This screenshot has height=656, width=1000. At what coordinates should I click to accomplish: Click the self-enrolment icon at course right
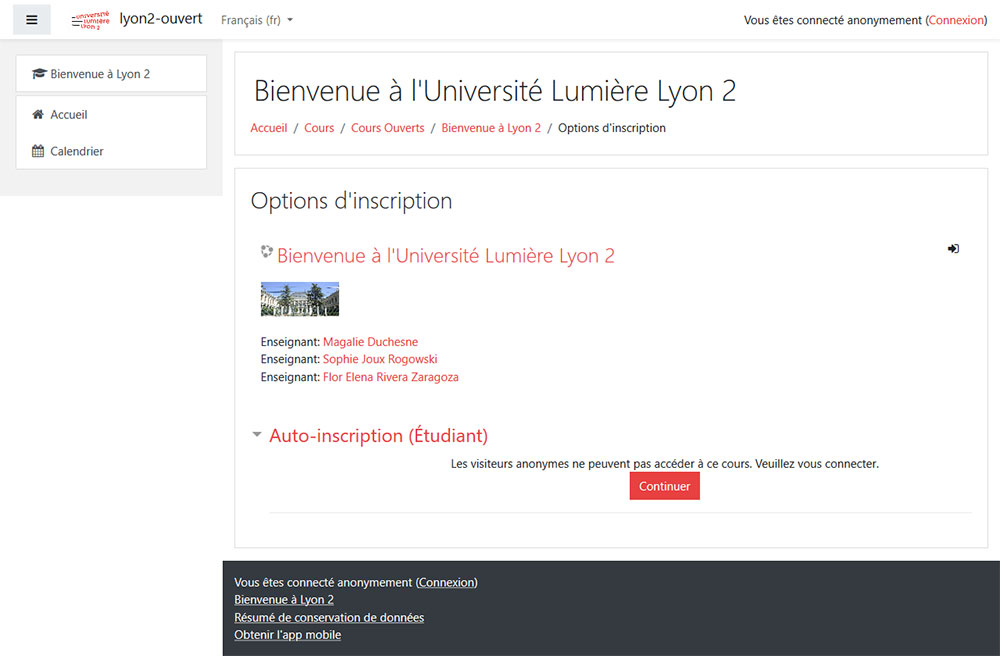coord(953,249)
